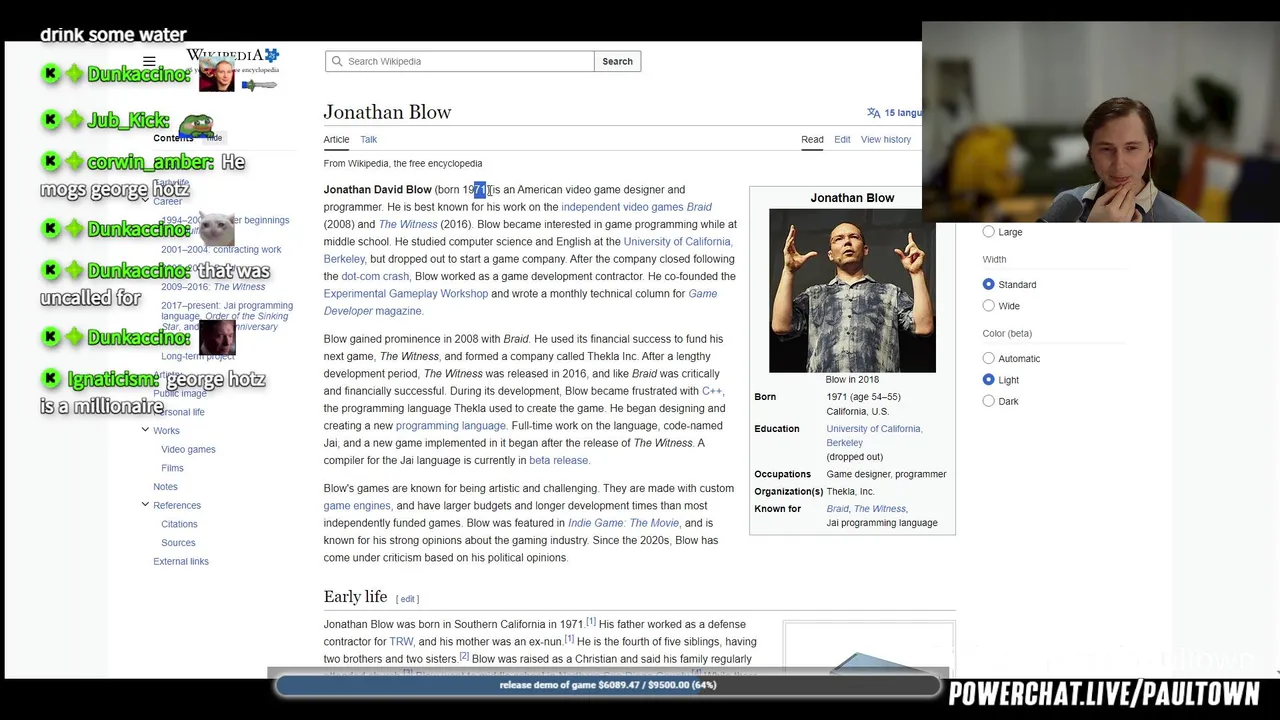
Task: Open the dot-com crash link
Action: pyautogui.click(x=375, y=276)
